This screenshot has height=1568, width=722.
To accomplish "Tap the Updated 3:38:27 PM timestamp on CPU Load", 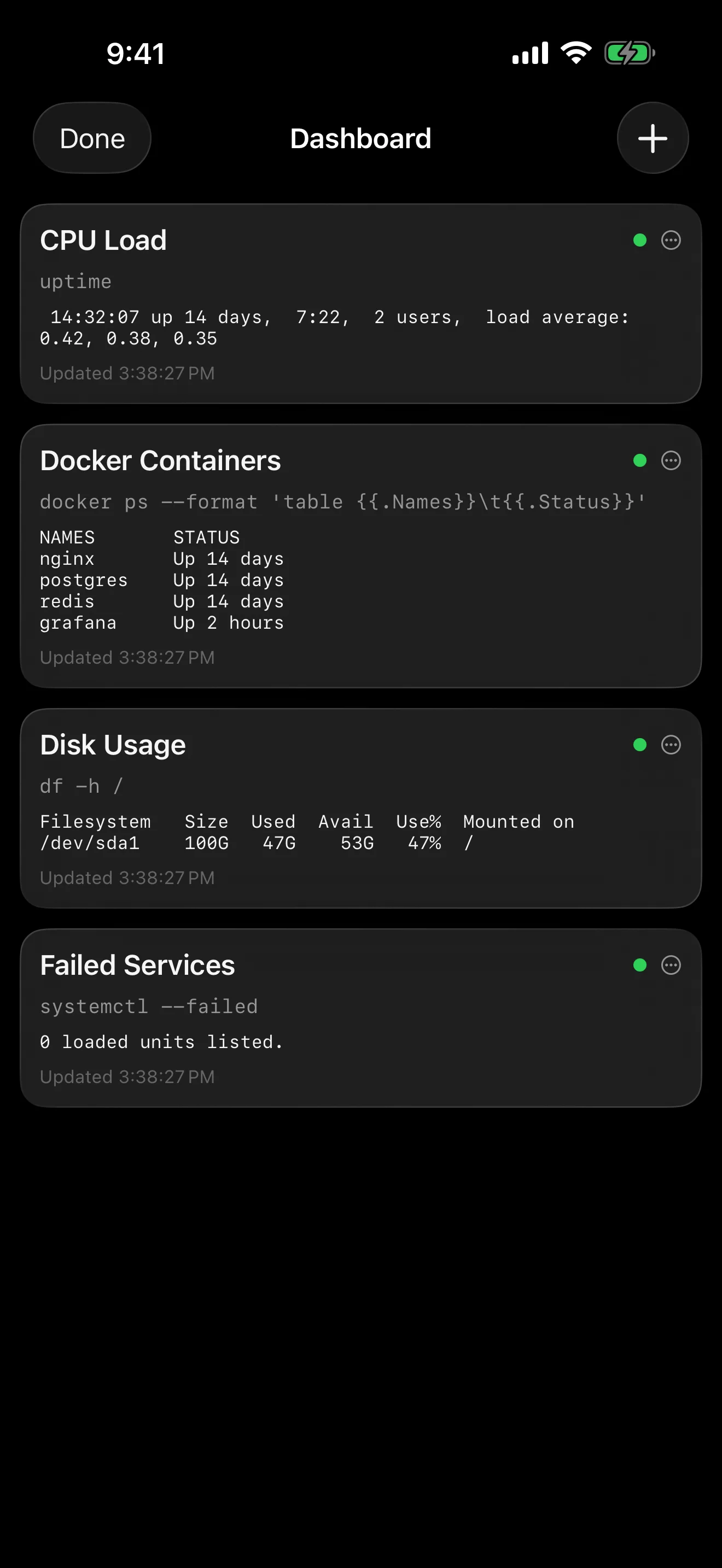I will point(127,373).
